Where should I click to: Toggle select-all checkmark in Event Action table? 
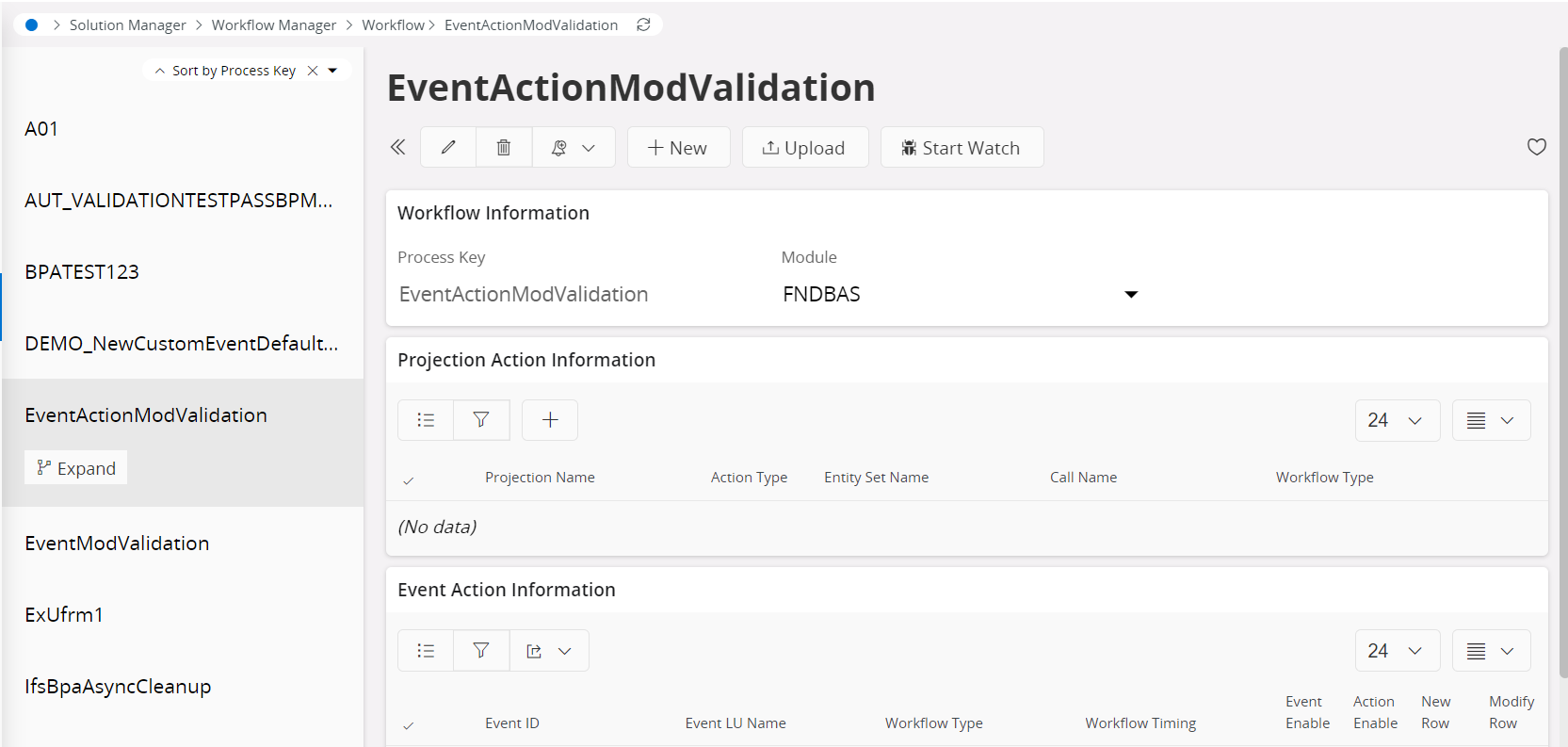409,725
